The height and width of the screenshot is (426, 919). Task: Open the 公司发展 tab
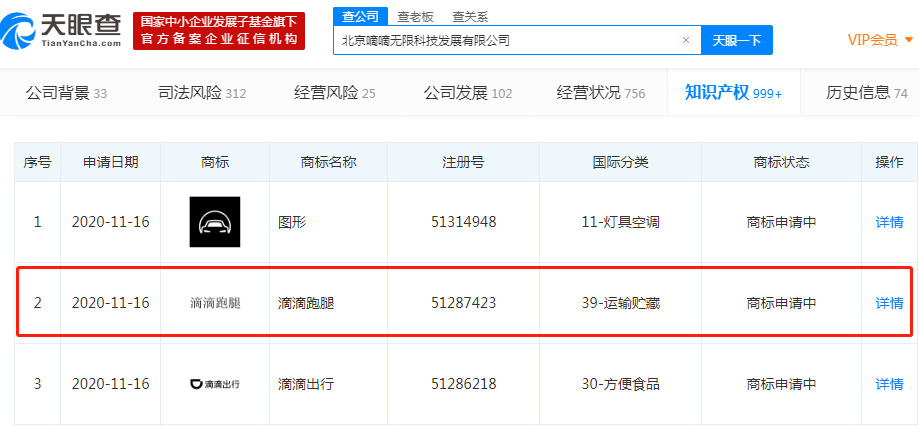(468, 93)
